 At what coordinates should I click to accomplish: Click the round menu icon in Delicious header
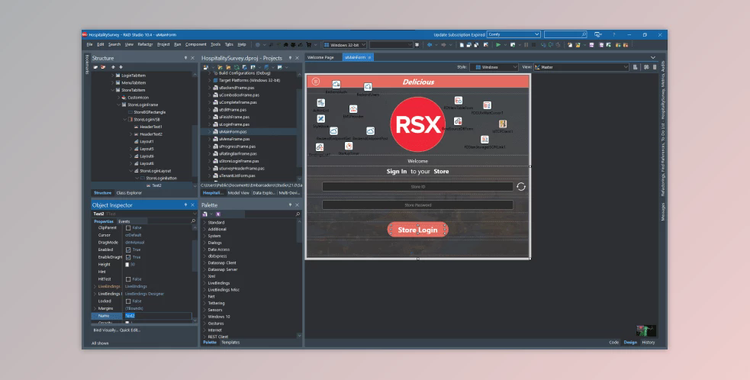(316, 81)
